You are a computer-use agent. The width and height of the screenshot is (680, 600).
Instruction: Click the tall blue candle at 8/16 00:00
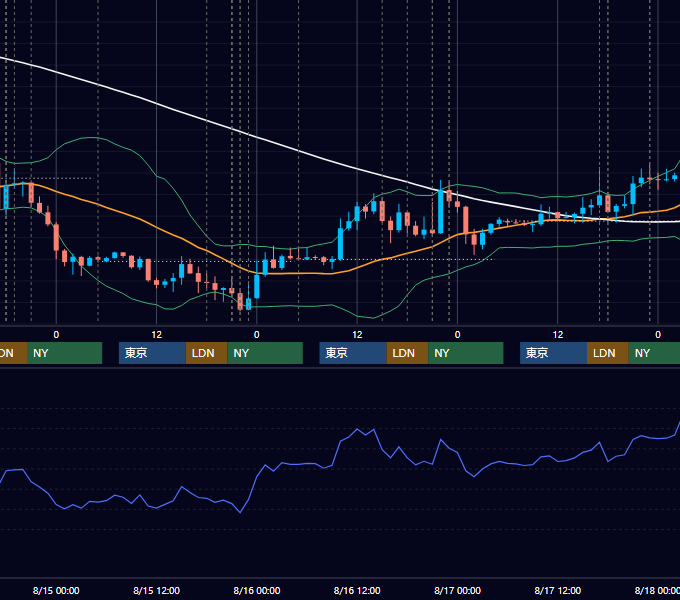pyautogui.click(x=257, y=287)
